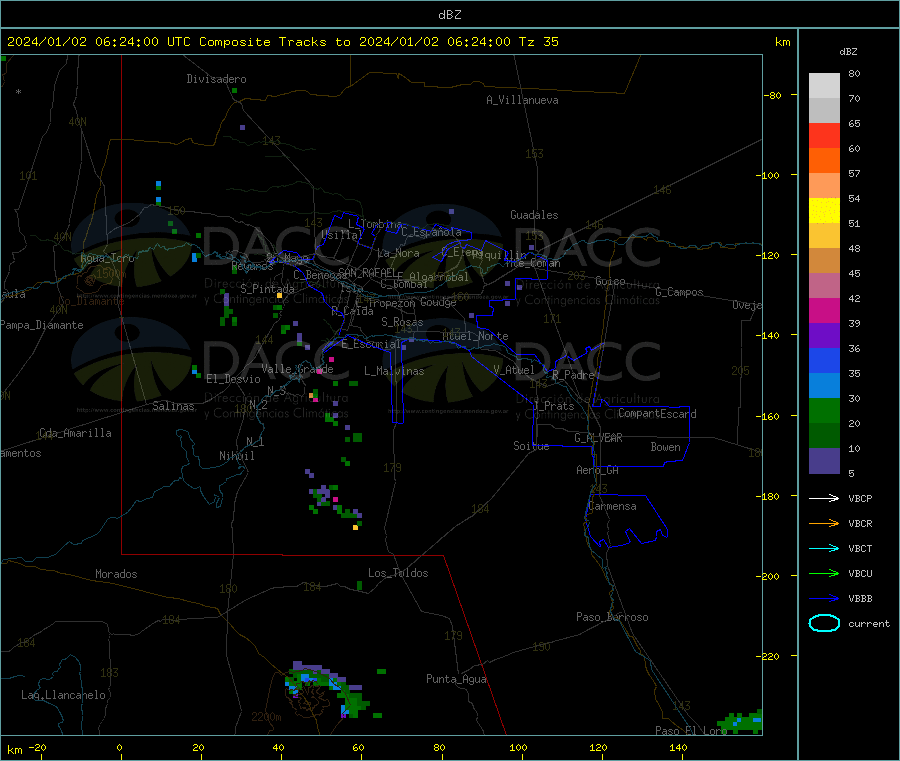Click the Atuel_Norte map label
The image size is (900, 761).
475,336
